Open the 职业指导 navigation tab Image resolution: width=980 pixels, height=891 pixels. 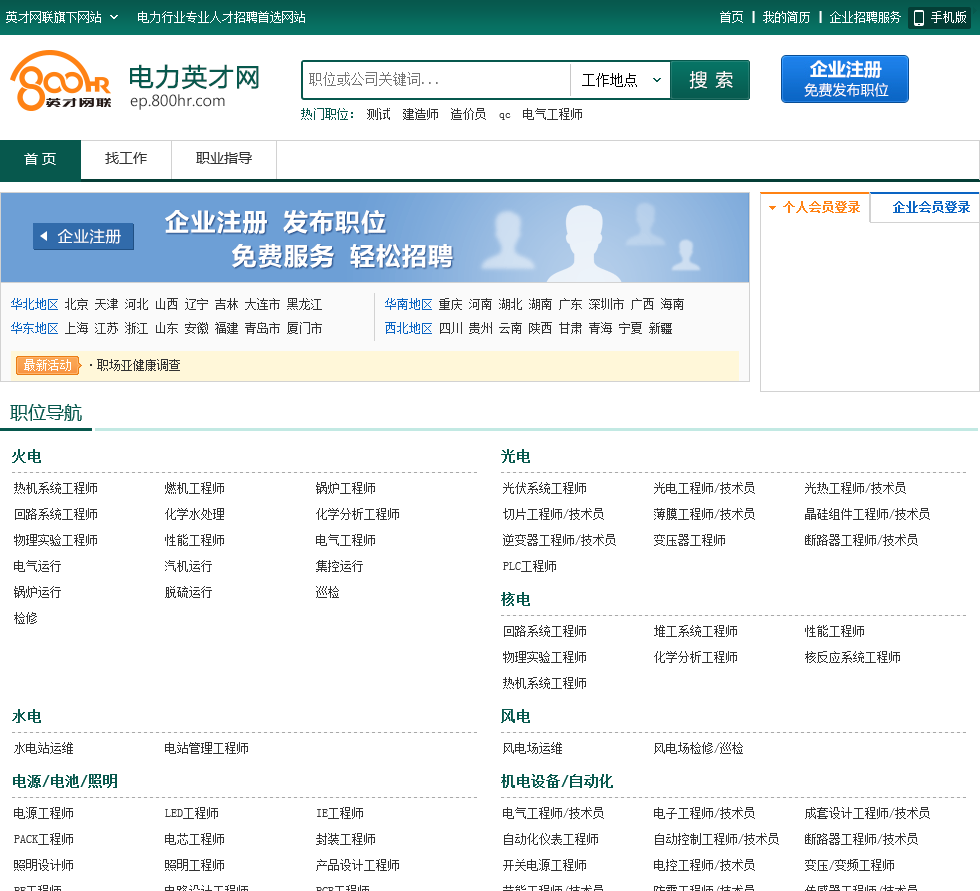pyautogui.click(x=224, y=159)
